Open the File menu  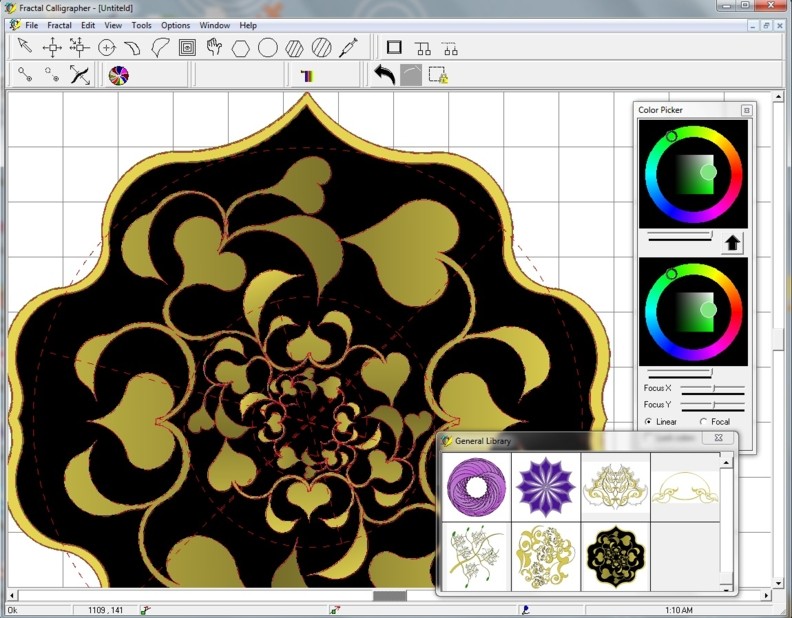coord(31,25)
